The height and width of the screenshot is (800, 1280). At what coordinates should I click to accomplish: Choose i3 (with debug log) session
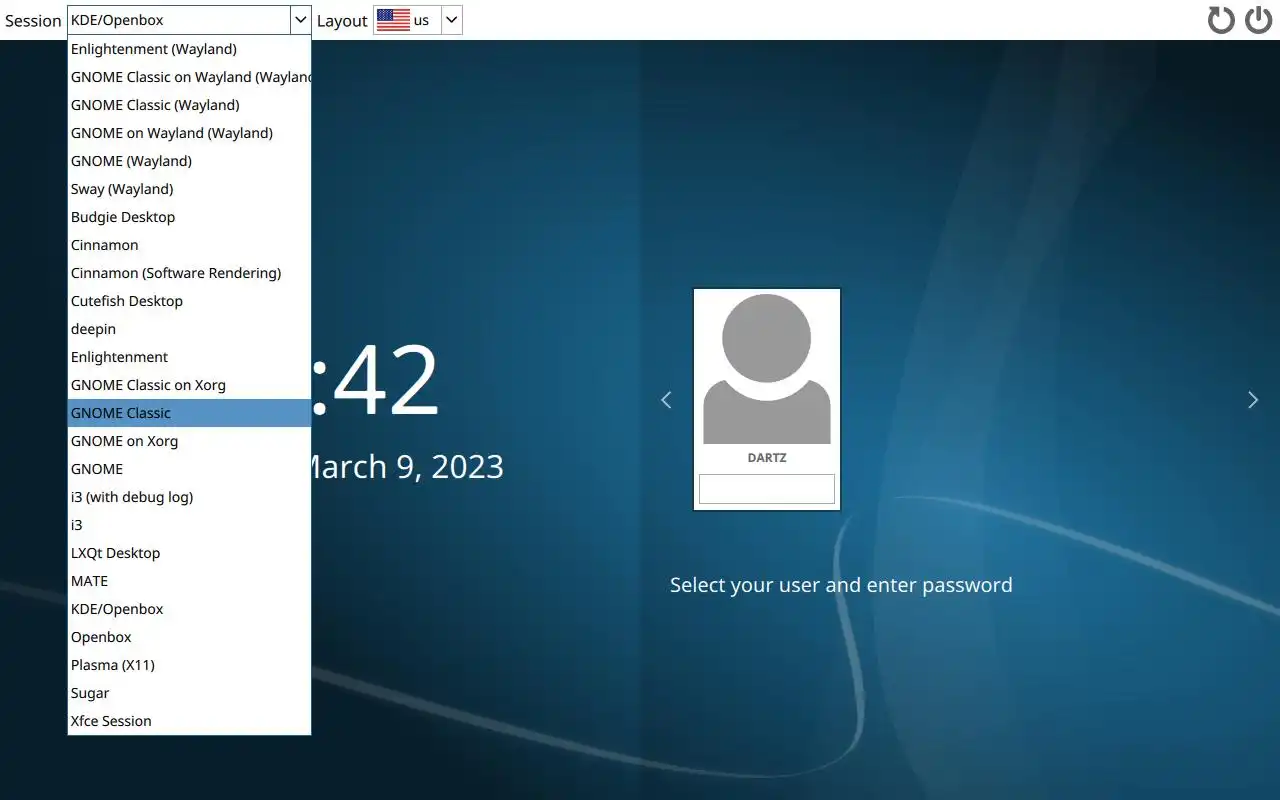[189, 497]
